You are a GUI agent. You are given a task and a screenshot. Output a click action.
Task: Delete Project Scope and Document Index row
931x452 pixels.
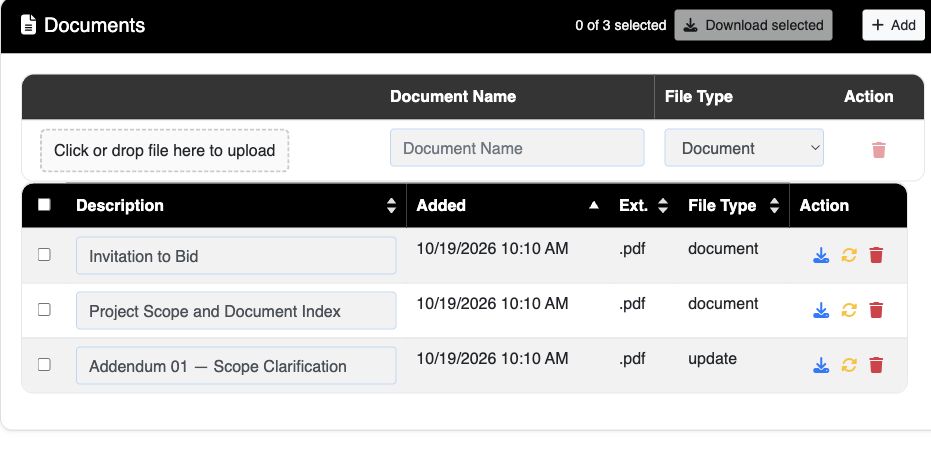[876, 310]
